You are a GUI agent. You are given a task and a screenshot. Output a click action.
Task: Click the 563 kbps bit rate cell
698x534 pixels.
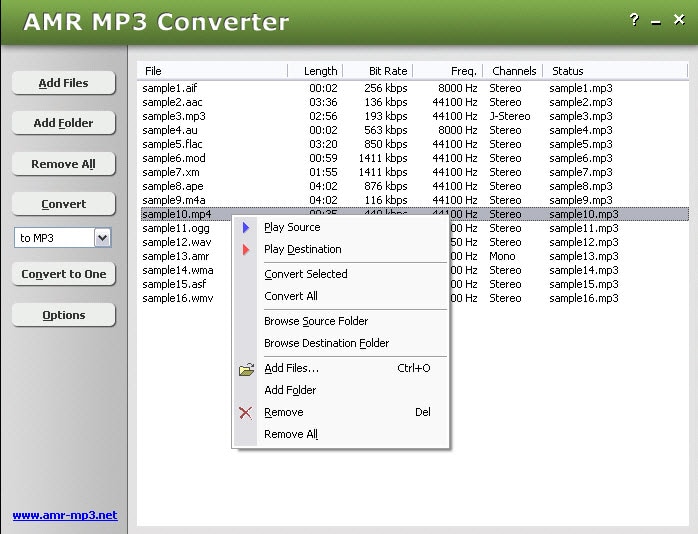[x=386, y=130]
